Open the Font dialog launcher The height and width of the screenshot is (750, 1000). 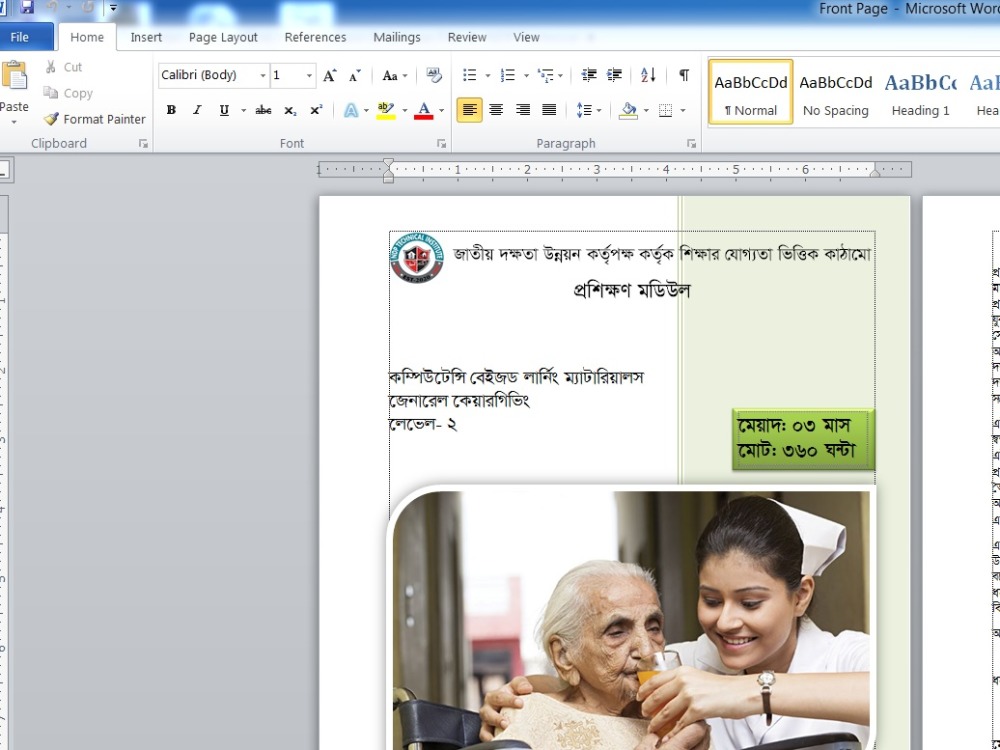pyautogui.click(x=441, y=144)
